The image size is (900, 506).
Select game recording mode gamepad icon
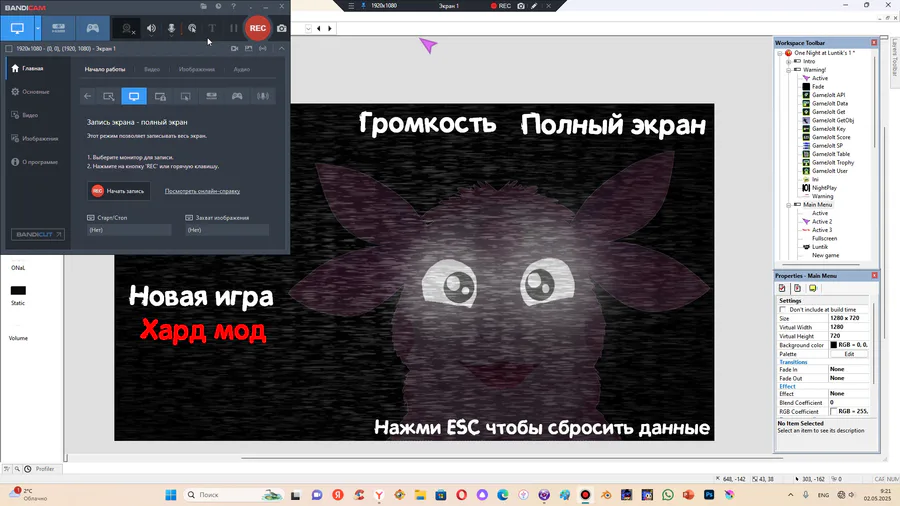(92, 28)
